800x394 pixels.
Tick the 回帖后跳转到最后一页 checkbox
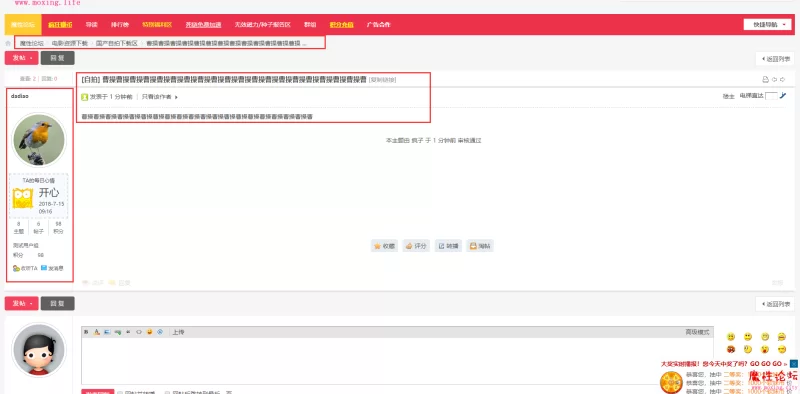coord(167,392)
